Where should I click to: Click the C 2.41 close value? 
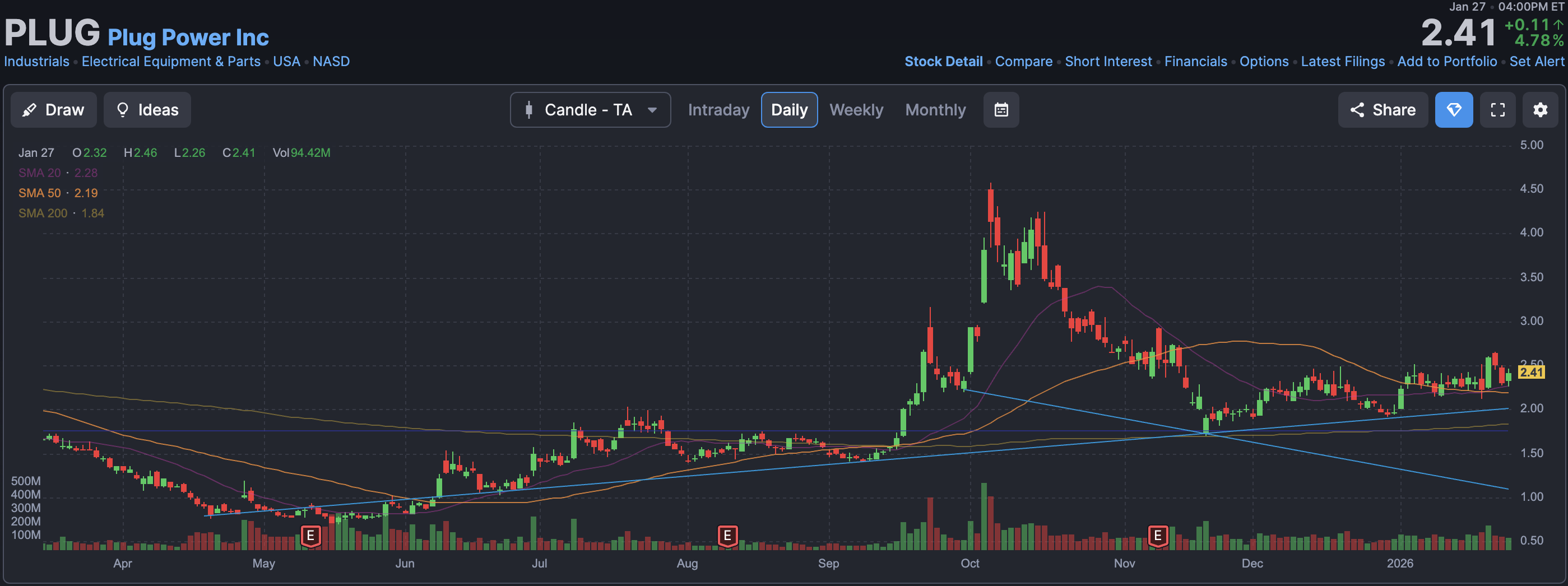click(239, 153)
